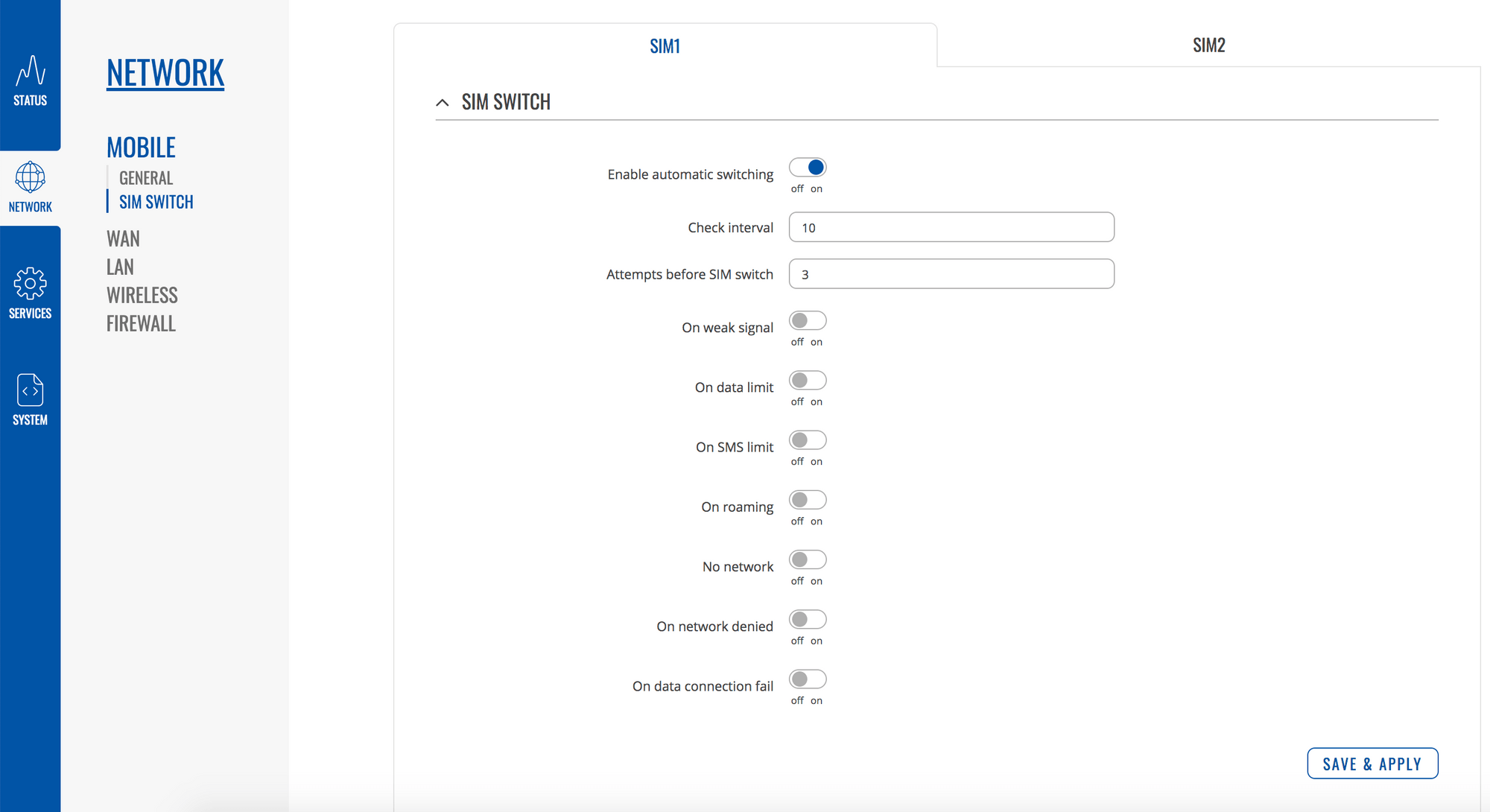Open the Status section icon
The width and height of the screenshot is (1490, 812).
[30, 71]
